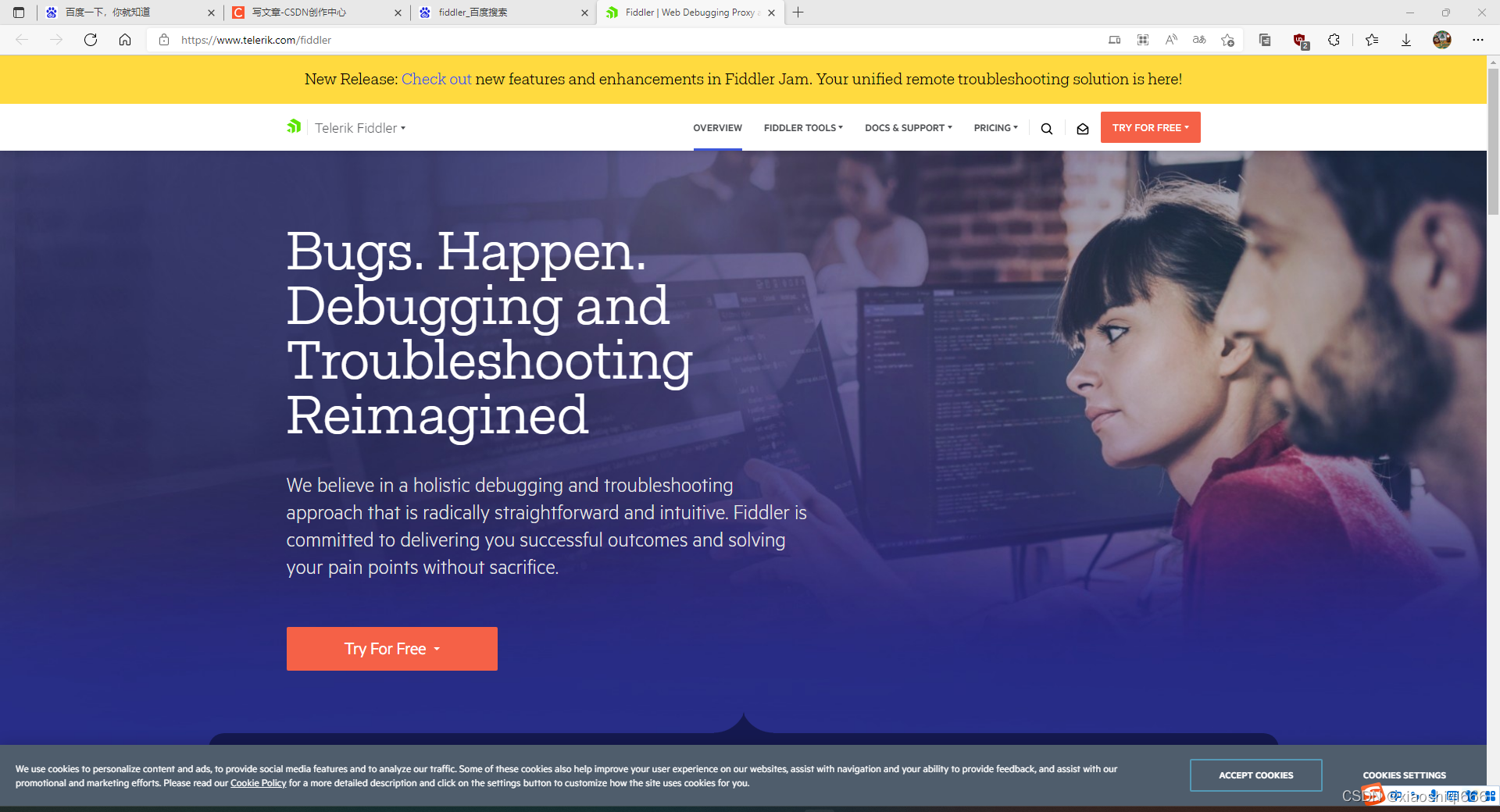The image size is (1500, 812).
Task: Open the Downloads panel
Action: pyautogui.click(x=1406, y=40)
